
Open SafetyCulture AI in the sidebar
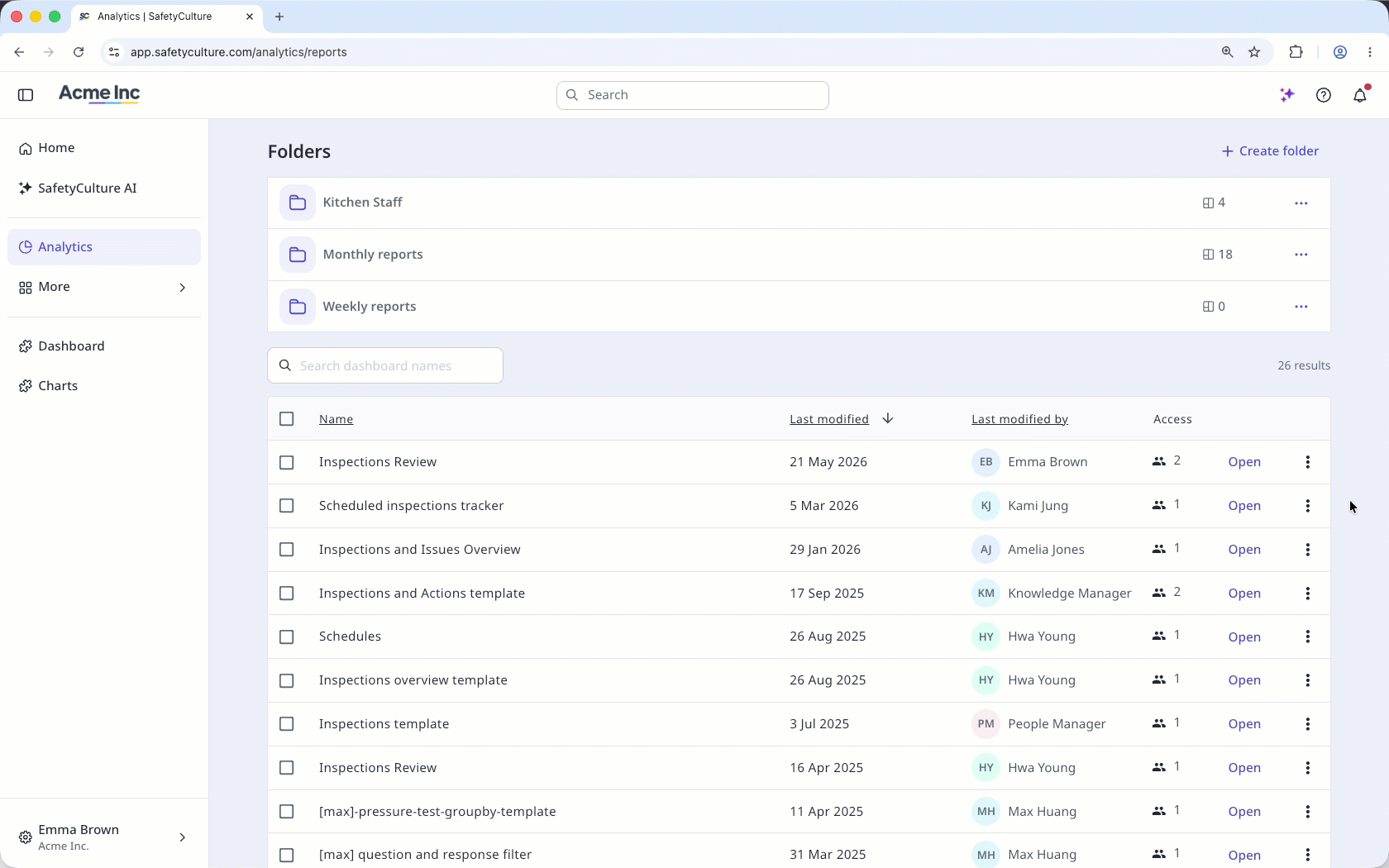104,188
